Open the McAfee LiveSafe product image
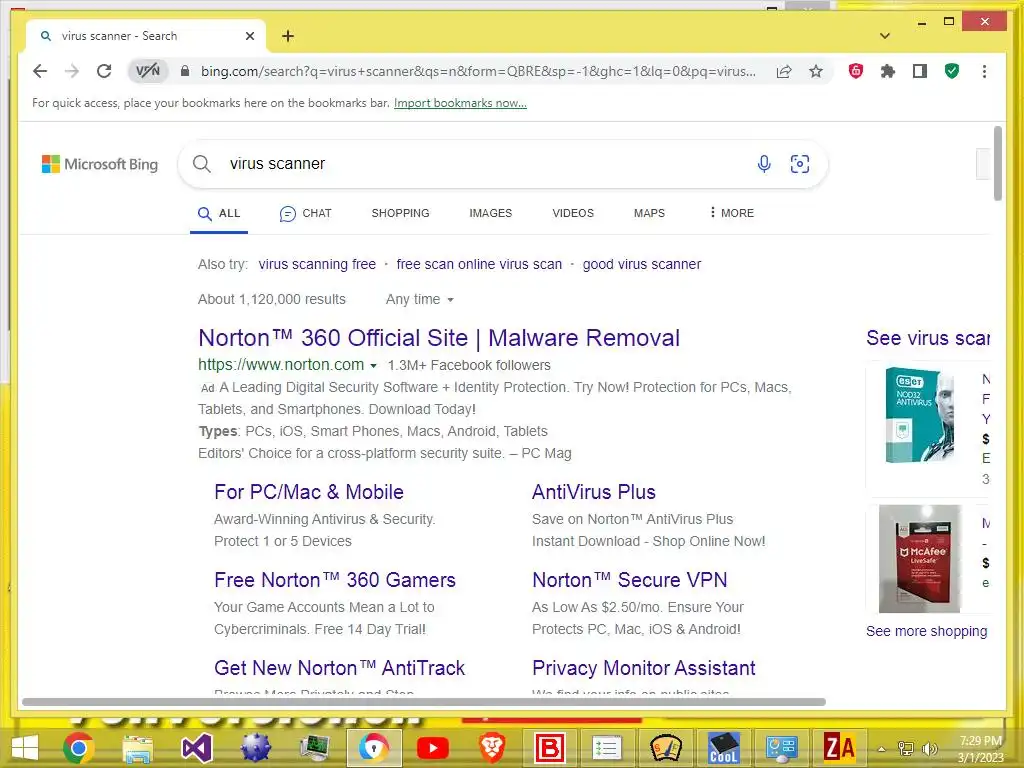Viewport: 1024px width, 768px height. pos(920,558)
